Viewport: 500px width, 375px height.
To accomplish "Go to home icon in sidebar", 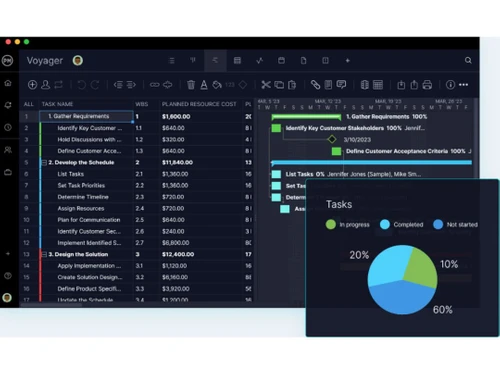I will [8, 83].
